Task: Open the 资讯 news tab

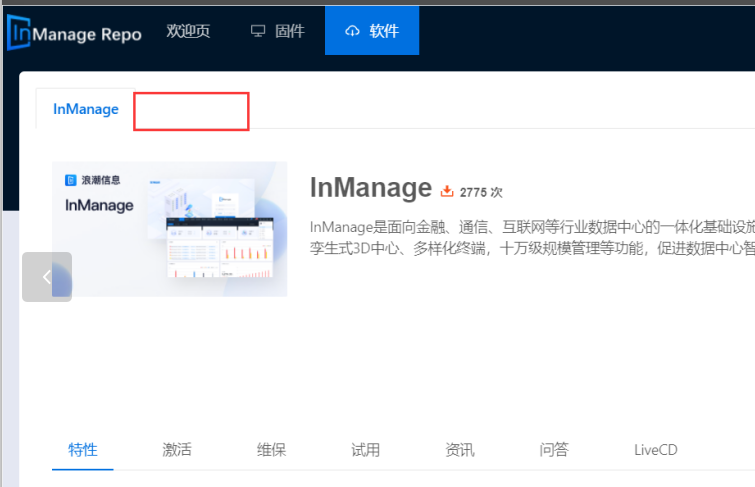Action: pyautogui.click(x=459, y=450)
